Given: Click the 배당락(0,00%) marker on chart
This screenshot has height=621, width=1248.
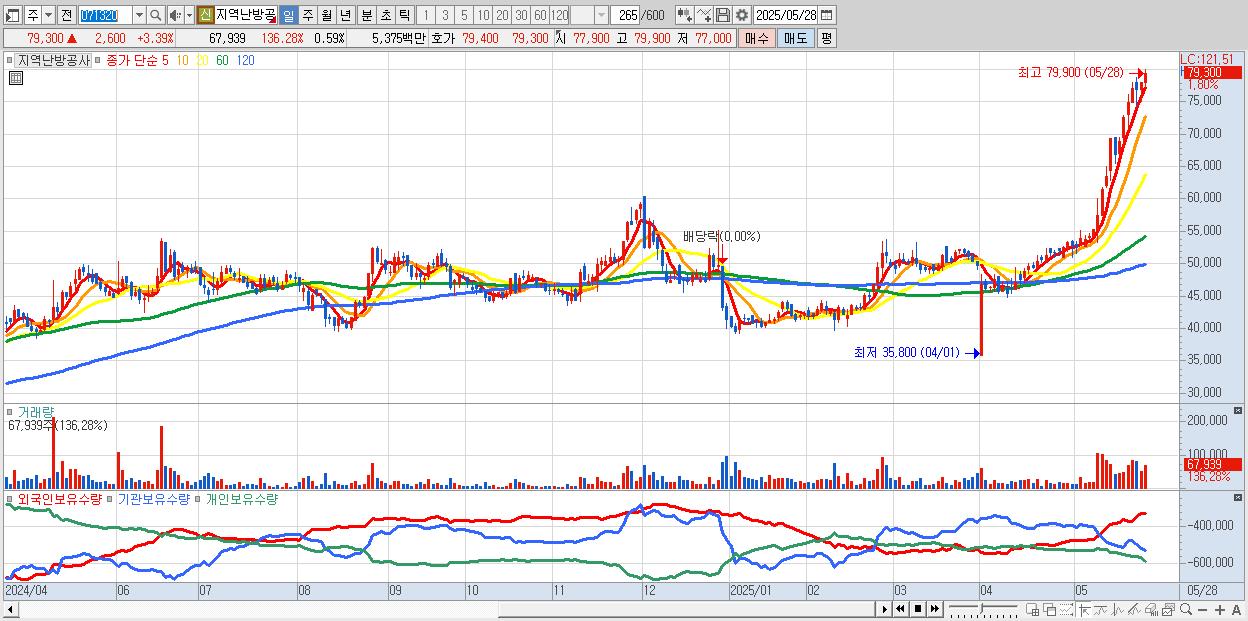Looking at the screenshot, I should [721, 237].
